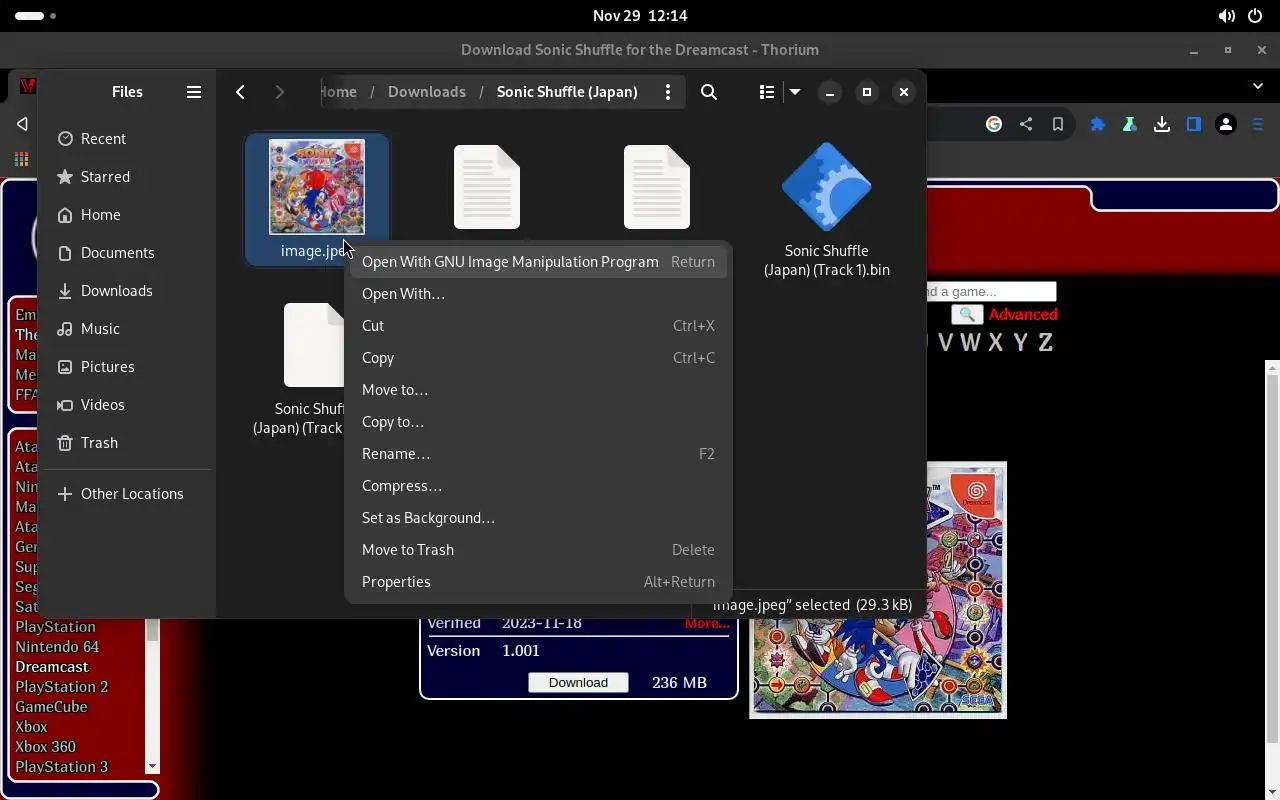Select the image.jpeg thumbnail

coord(317,187)
